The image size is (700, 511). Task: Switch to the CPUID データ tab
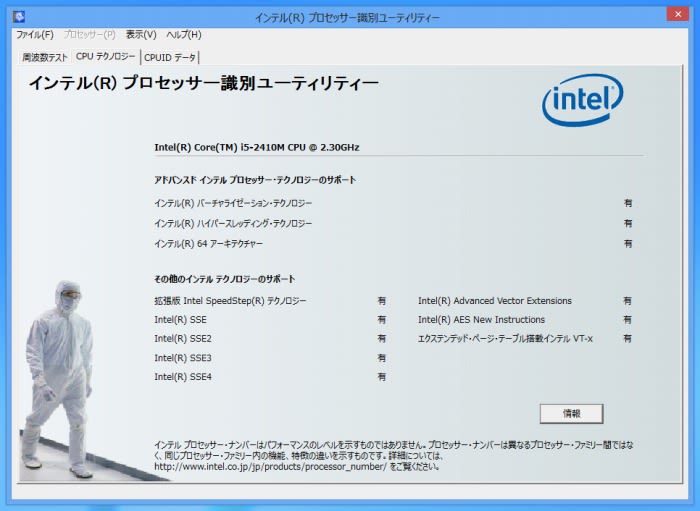pos(171,58)
